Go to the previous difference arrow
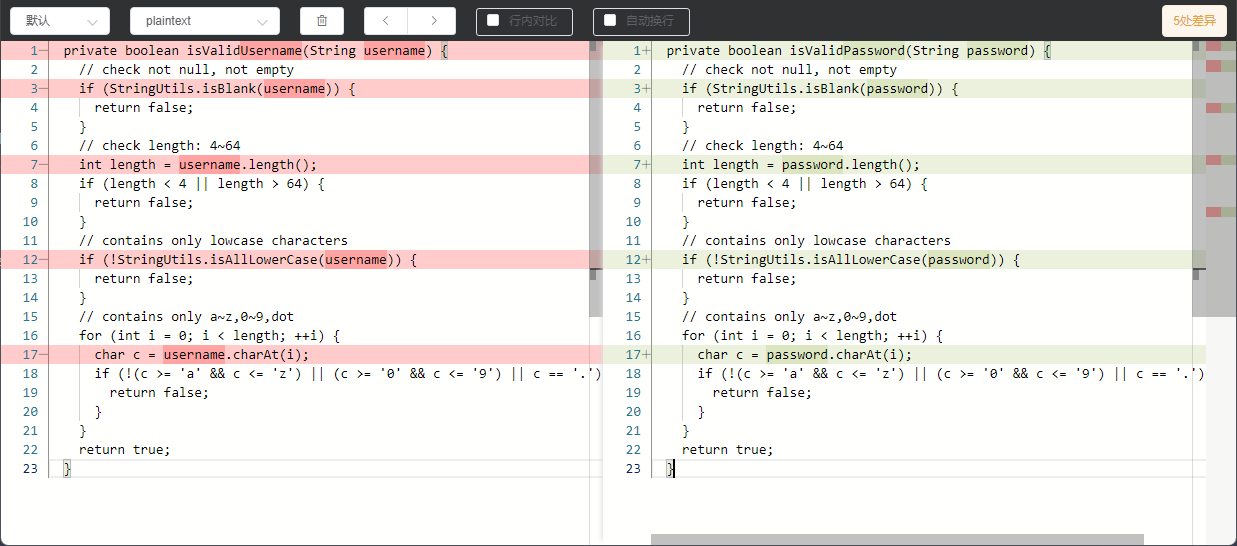 coord(386,21)
